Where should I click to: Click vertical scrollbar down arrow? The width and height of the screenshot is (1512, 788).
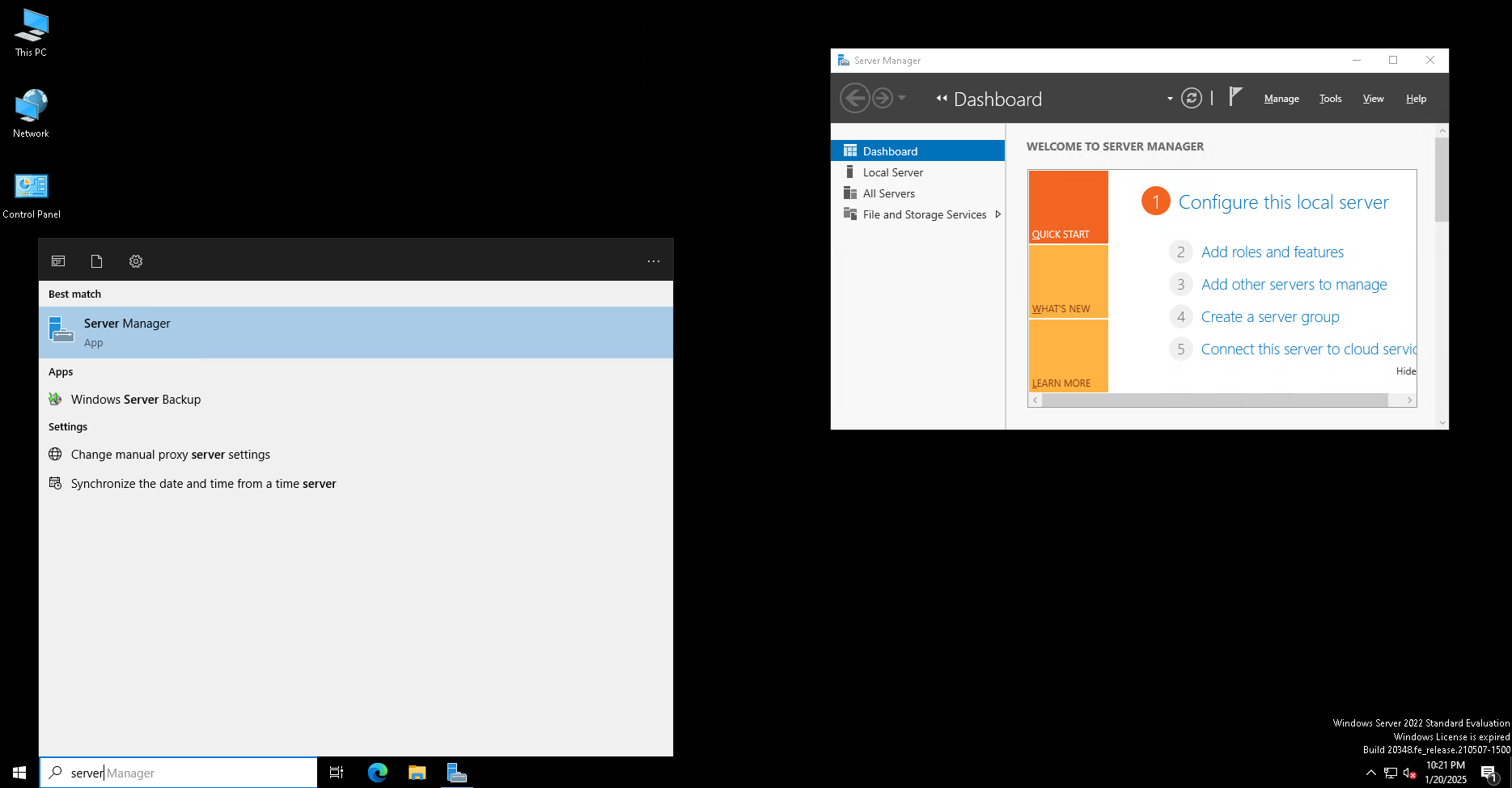(1442, 422)
